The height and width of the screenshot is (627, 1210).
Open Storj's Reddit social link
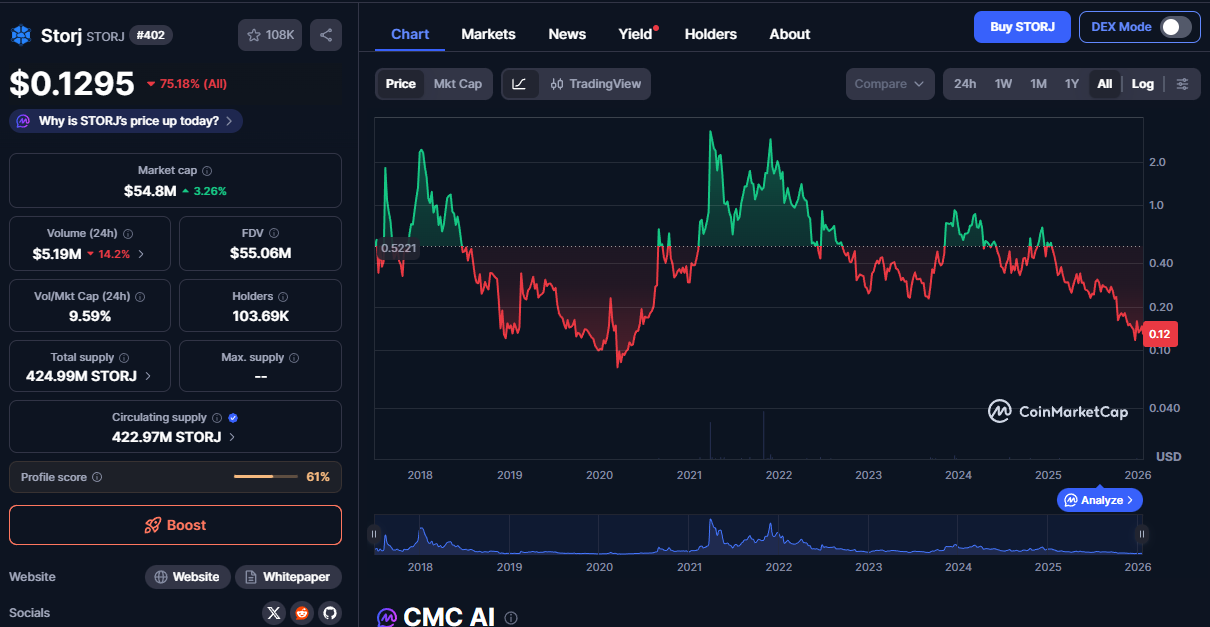301,612
